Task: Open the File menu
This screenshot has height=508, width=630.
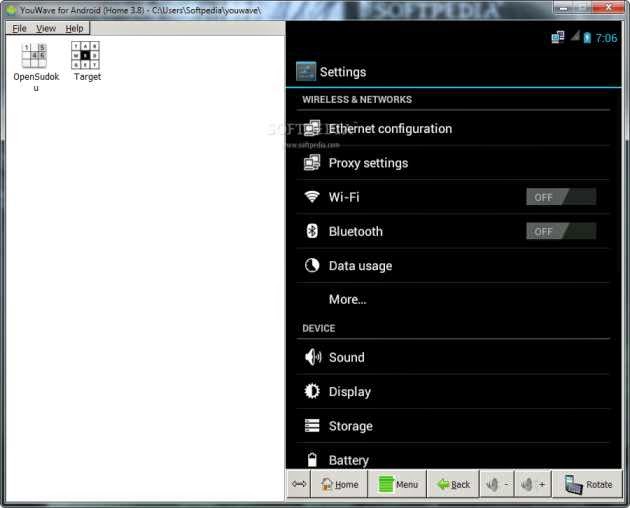Action: [19, 29]
